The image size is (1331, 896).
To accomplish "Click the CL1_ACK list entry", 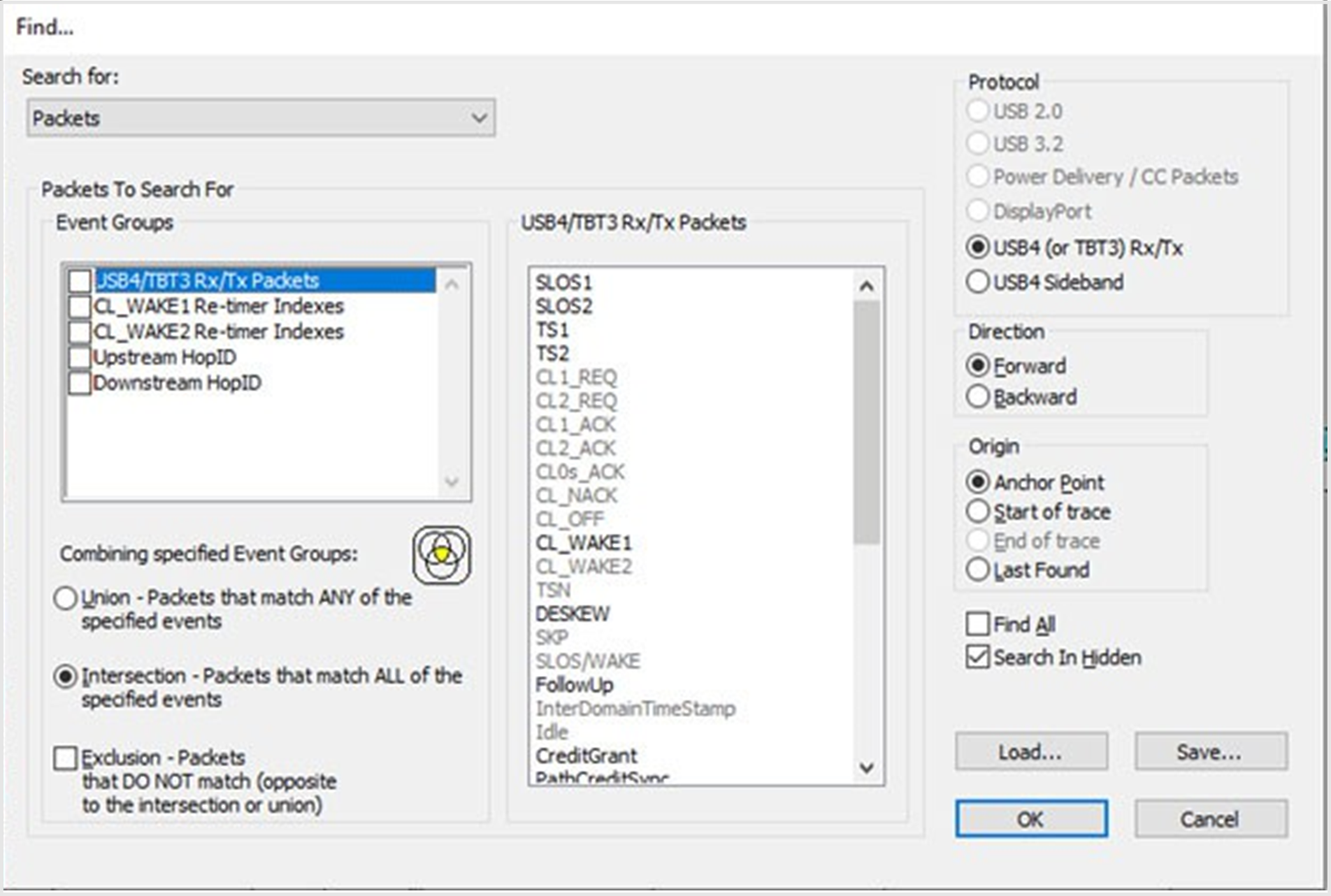I will (x=575, y=425).
